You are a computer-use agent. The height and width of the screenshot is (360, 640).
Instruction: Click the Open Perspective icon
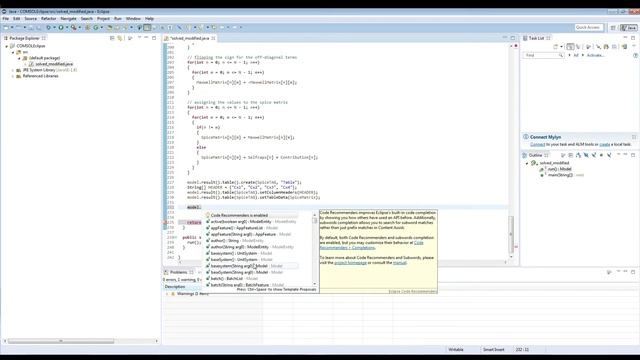click(613, 27)
